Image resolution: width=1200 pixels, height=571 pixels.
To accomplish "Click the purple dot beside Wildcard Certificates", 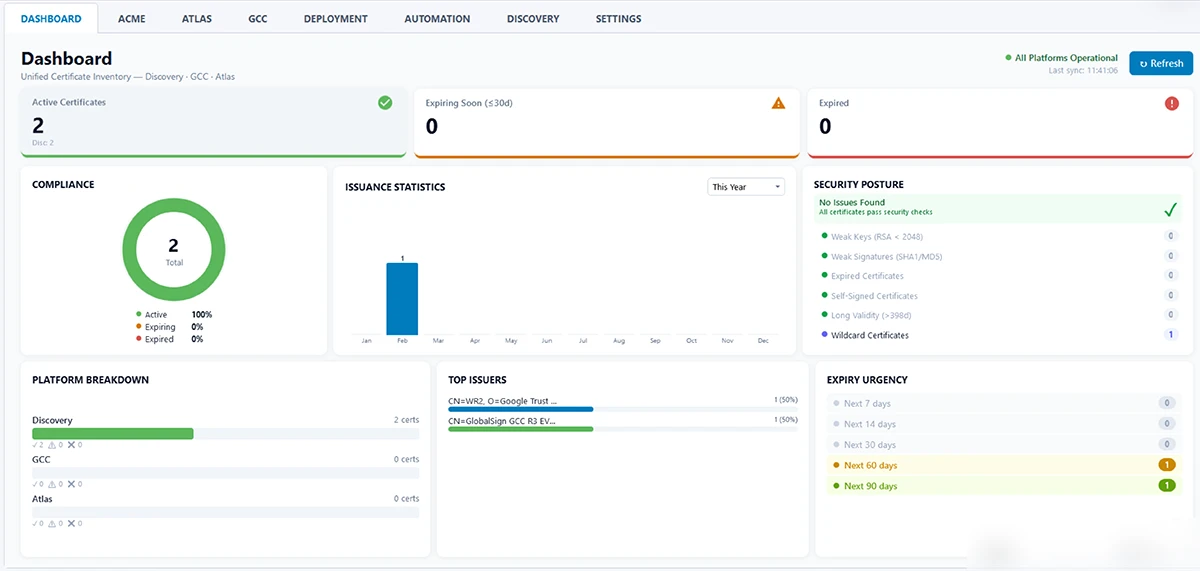I will [824, 335].
